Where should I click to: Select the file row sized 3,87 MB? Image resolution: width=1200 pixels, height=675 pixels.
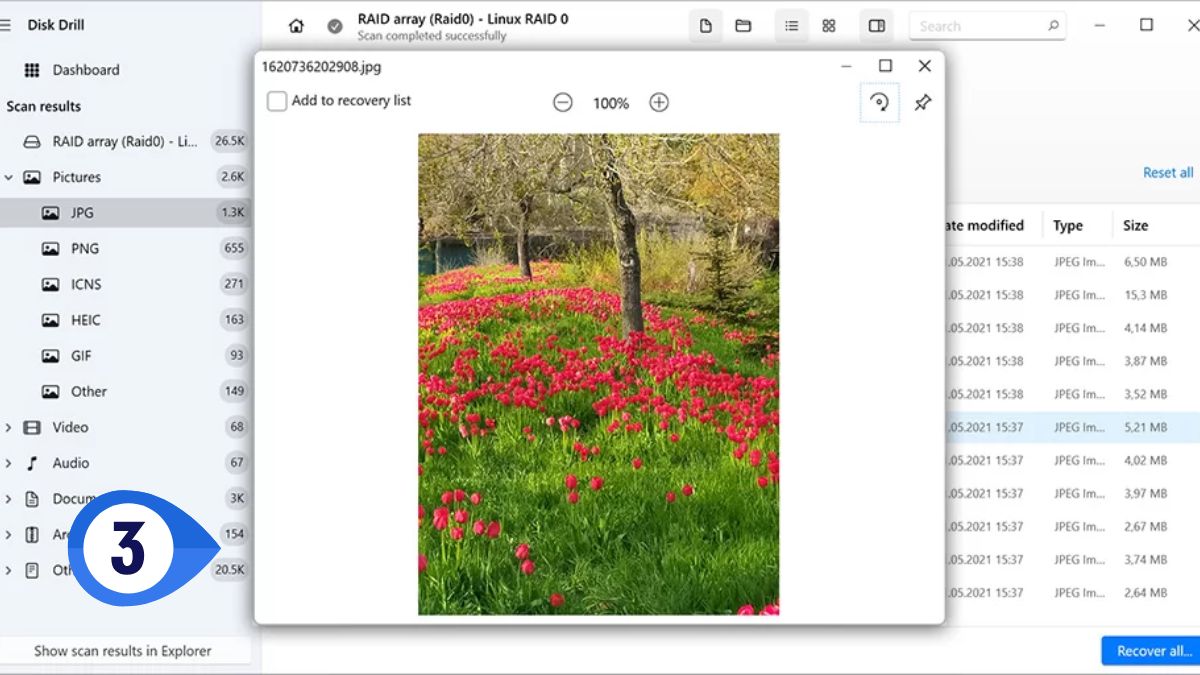pyautogui.click(x=1072, y=361)
